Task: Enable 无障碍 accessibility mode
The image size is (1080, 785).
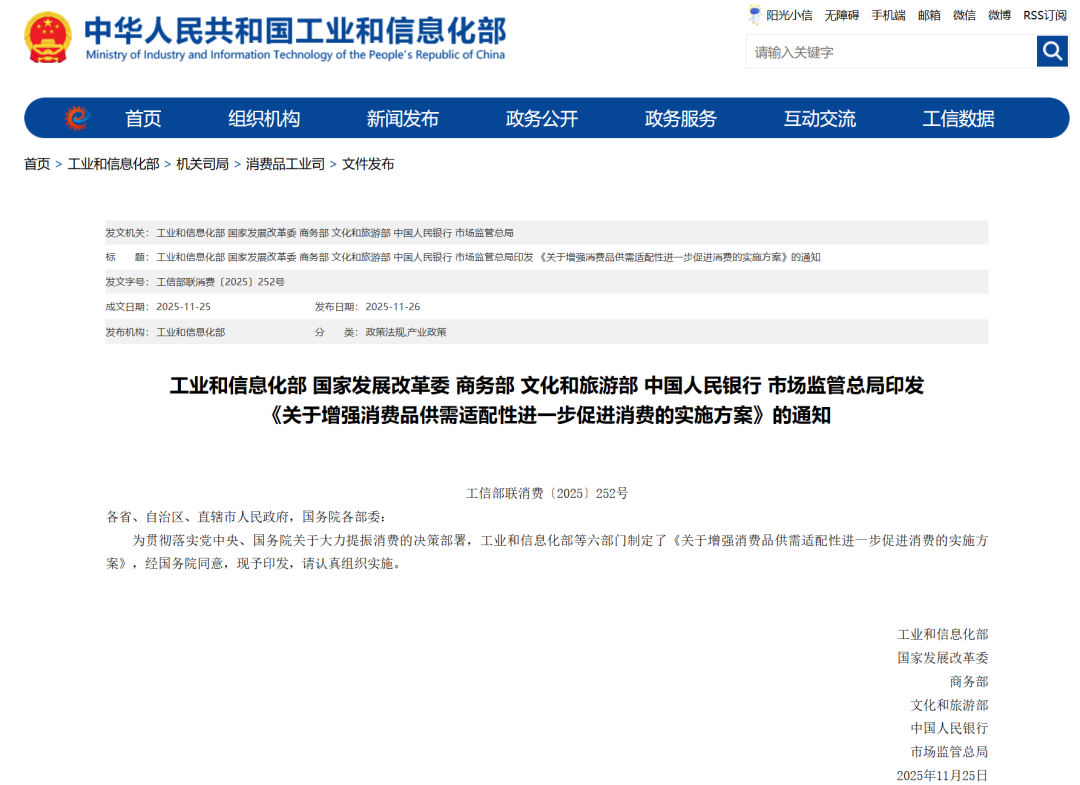Action: coord(843,15)
